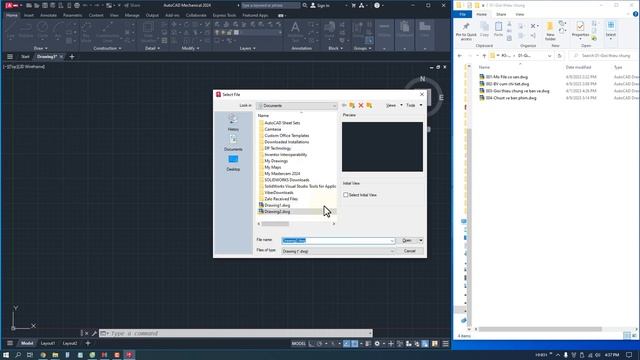Expand the Files of type dropdown

pyautogui.click(x=392, y=251)
